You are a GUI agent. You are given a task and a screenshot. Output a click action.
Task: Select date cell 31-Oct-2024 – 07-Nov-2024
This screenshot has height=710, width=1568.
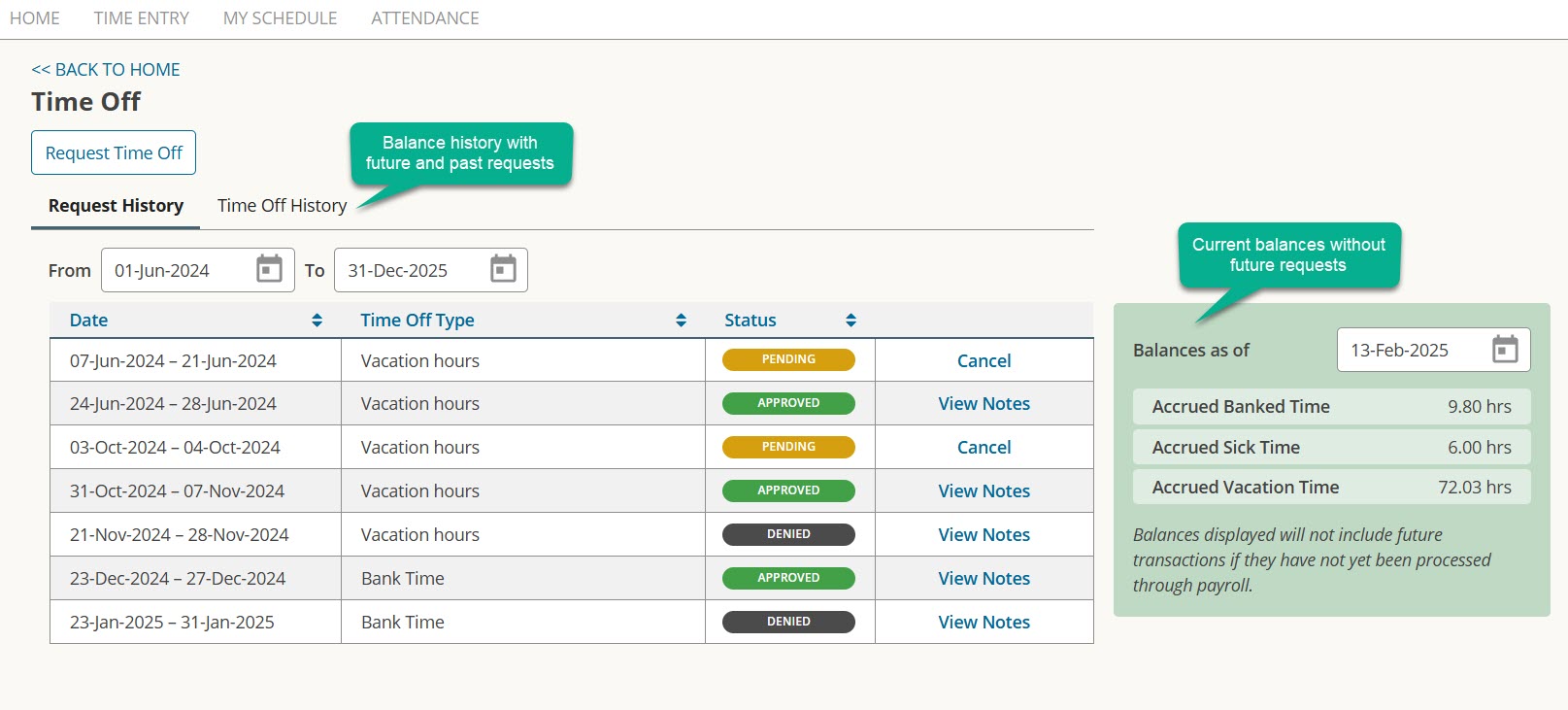pyautogui.click(x=195, y=490)
